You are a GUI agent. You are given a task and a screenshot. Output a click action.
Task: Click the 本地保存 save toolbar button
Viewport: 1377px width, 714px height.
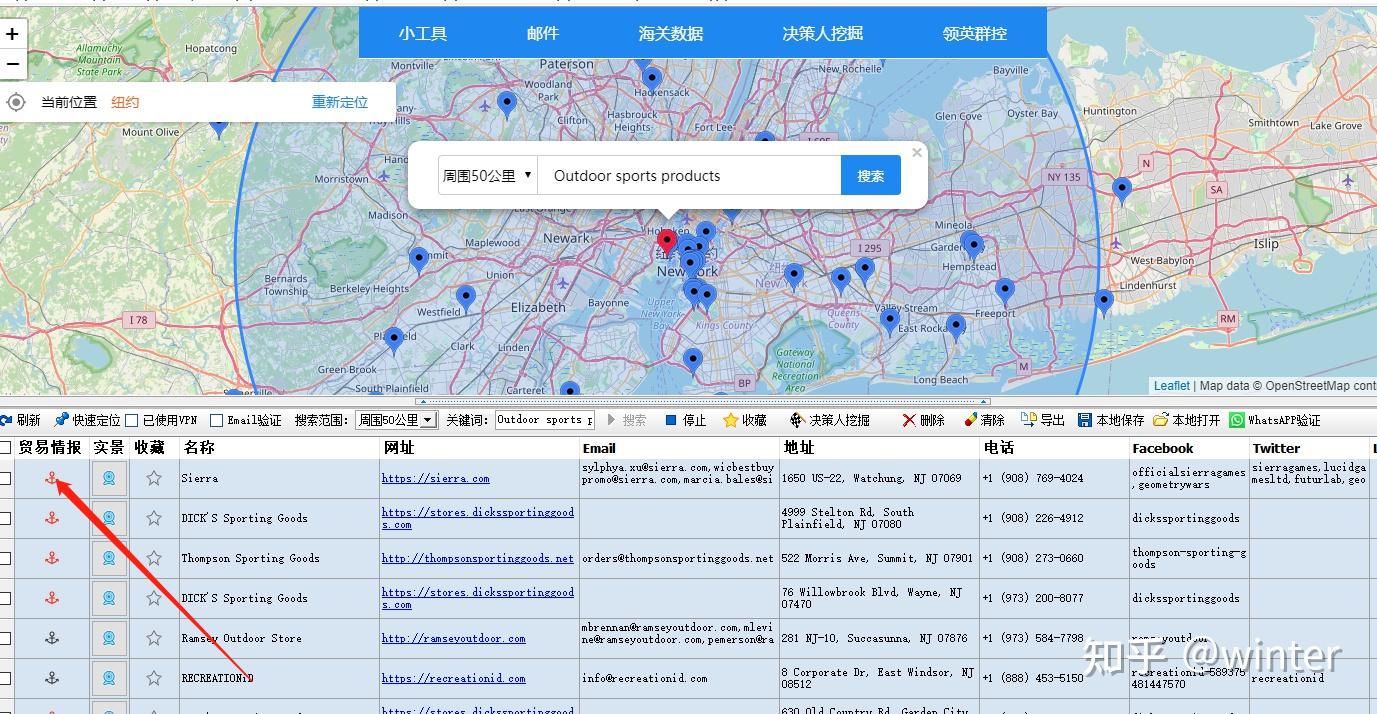coord(1111,420)
